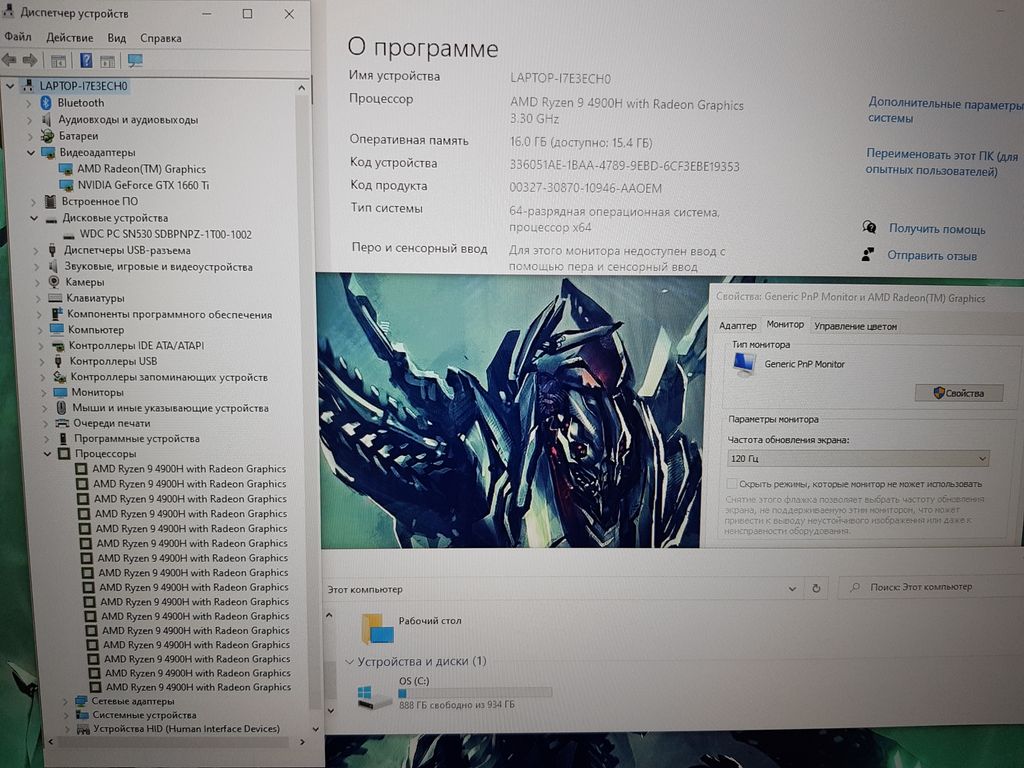Click the Bluetooth device category icon
Image resolution: width=1024 pixels, height=768 pixels.
46,103
